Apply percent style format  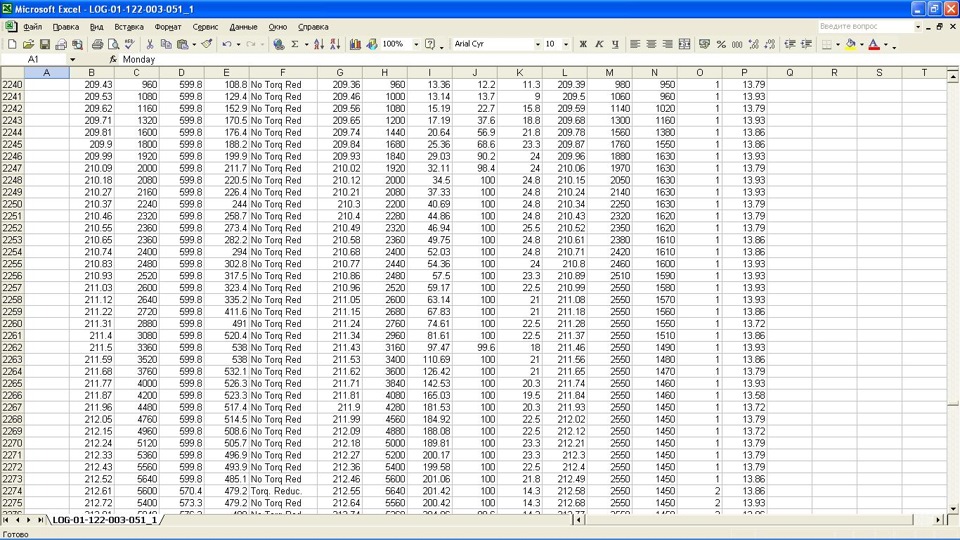point(721,44)
